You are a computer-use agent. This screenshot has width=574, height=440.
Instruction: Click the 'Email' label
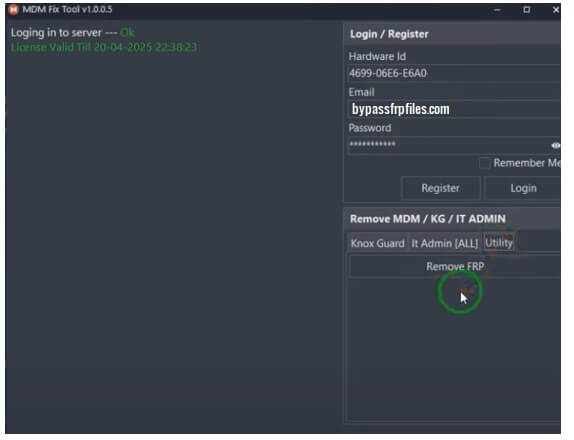(x=361, y=92)
